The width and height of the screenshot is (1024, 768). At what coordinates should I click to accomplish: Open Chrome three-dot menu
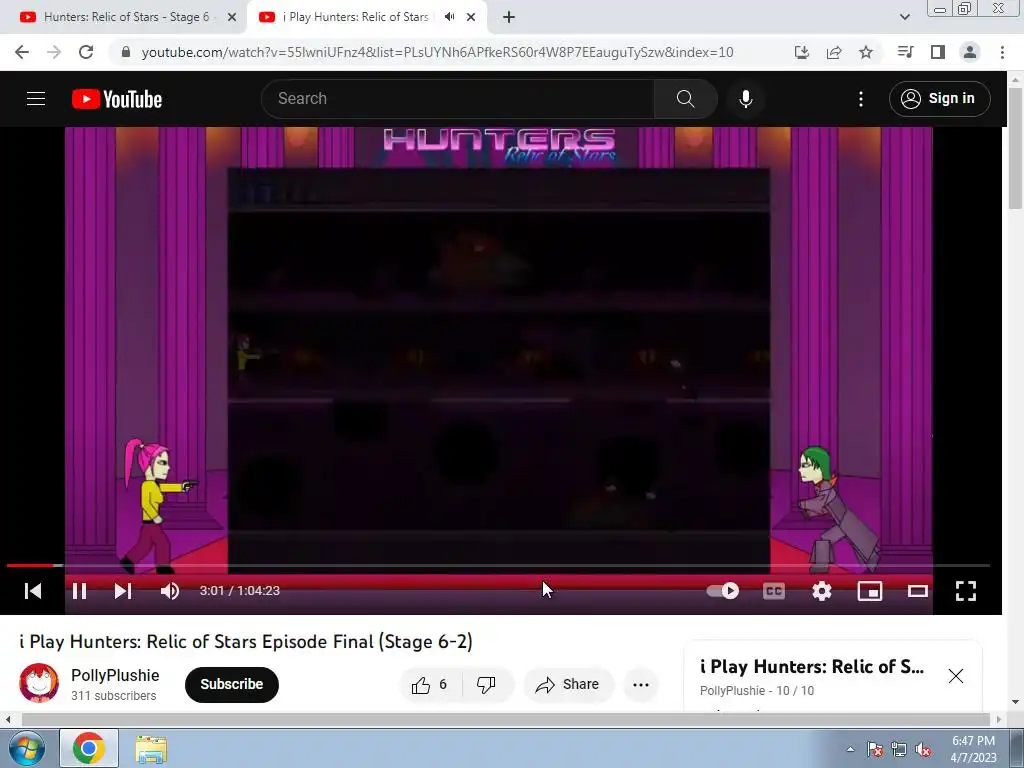(1002, 52)
